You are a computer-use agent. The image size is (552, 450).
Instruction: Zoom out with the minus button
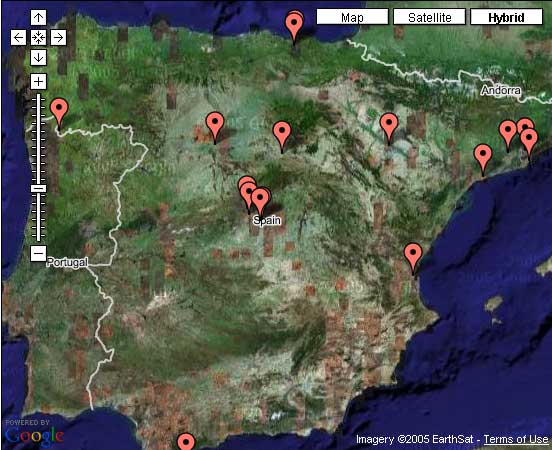coord(38,253)
